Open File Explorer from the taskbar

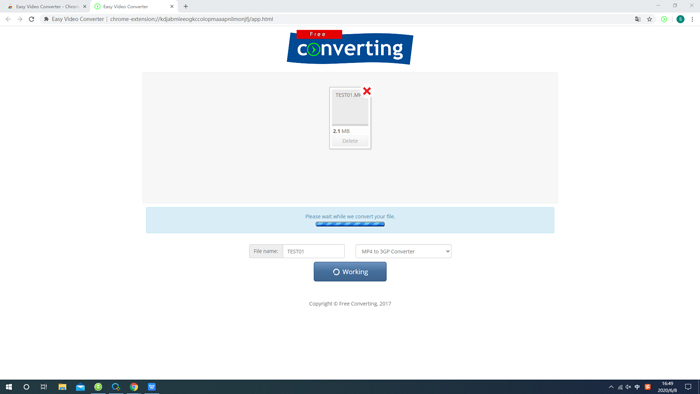(x=62, y=387)
